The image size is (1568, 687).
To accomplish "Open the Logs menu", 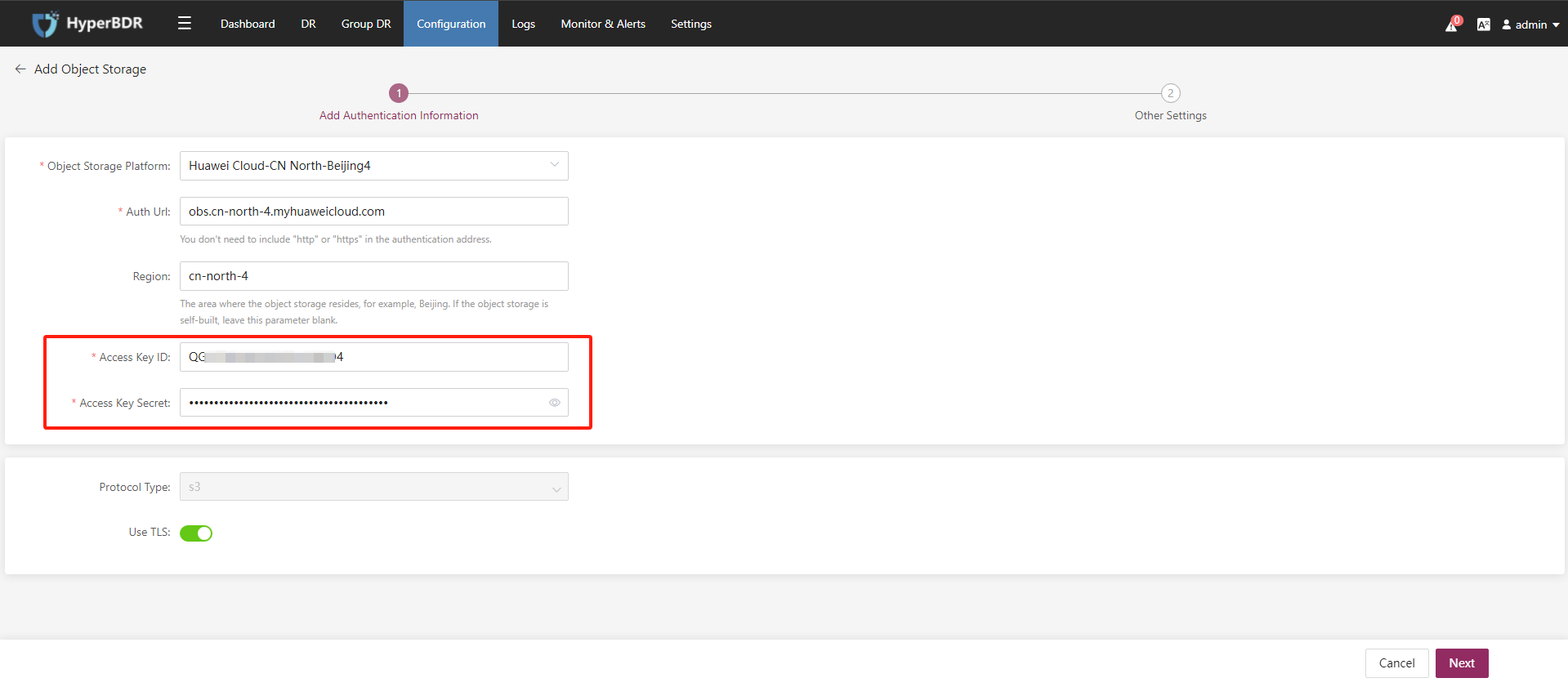I will (523, 24).
